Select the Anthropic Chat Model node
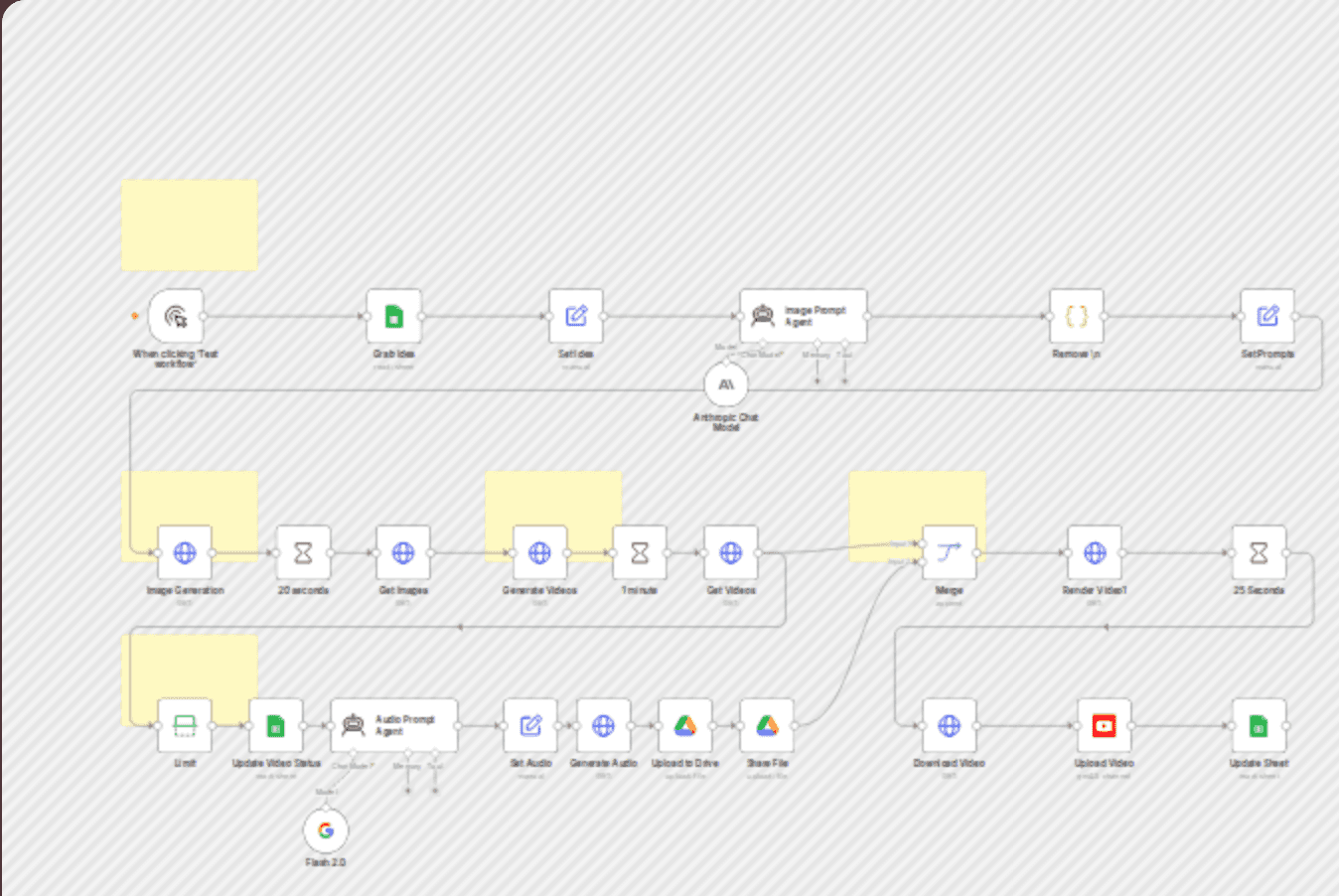Viewport: 1339px width, 896px height. click(726, 384)
